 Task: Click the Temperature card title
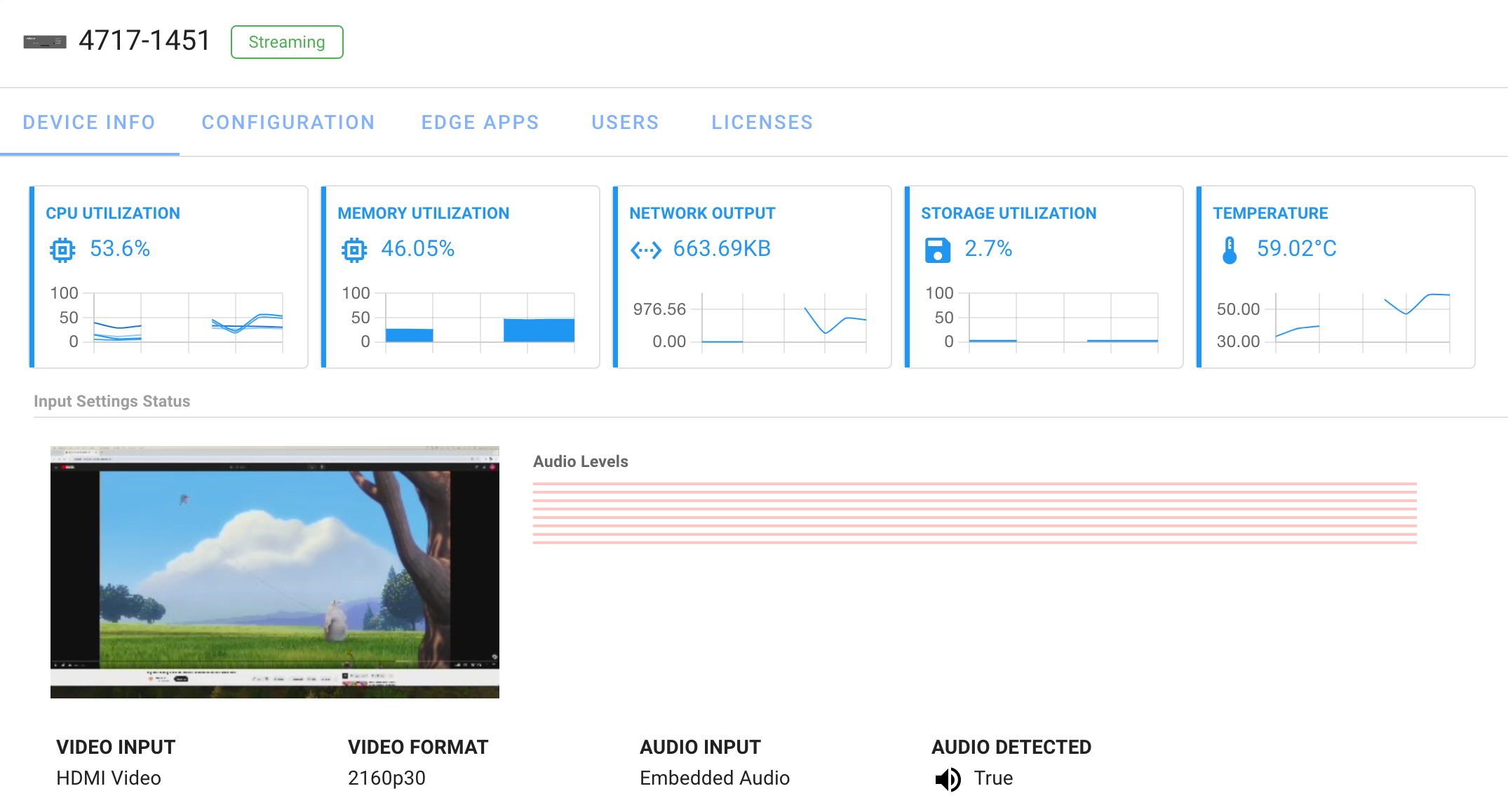(x=1270, y=213)
